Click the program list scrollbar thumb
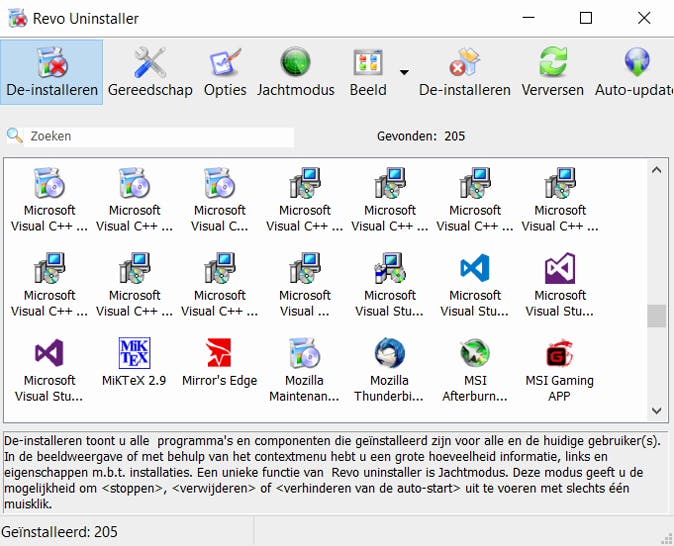The width and height of the screenshot is (674, 546). 656,316
